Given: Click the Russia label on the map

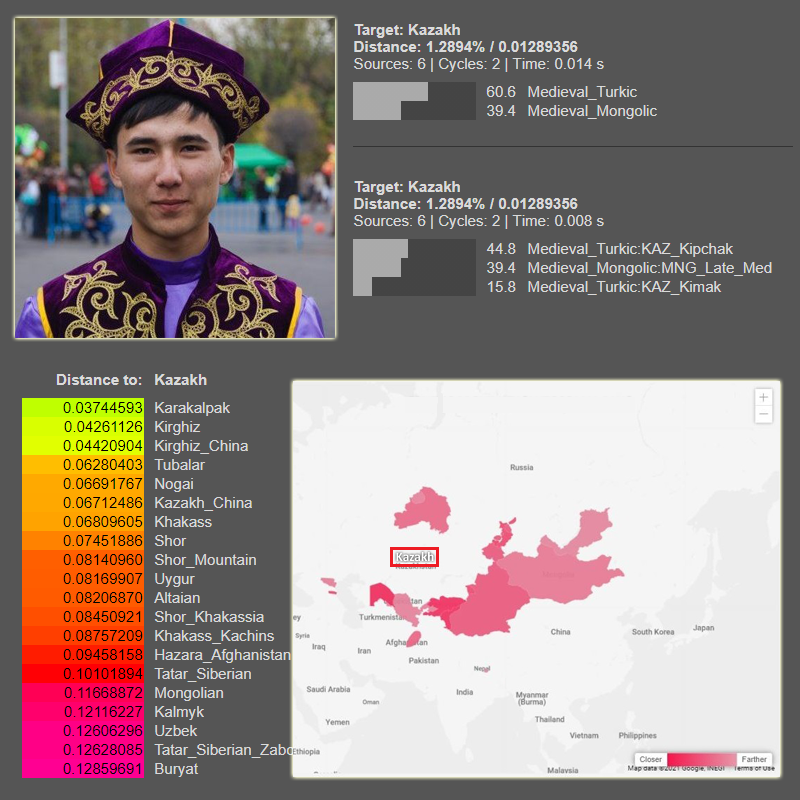Looking at the screenshot, I should click(521, 467).
